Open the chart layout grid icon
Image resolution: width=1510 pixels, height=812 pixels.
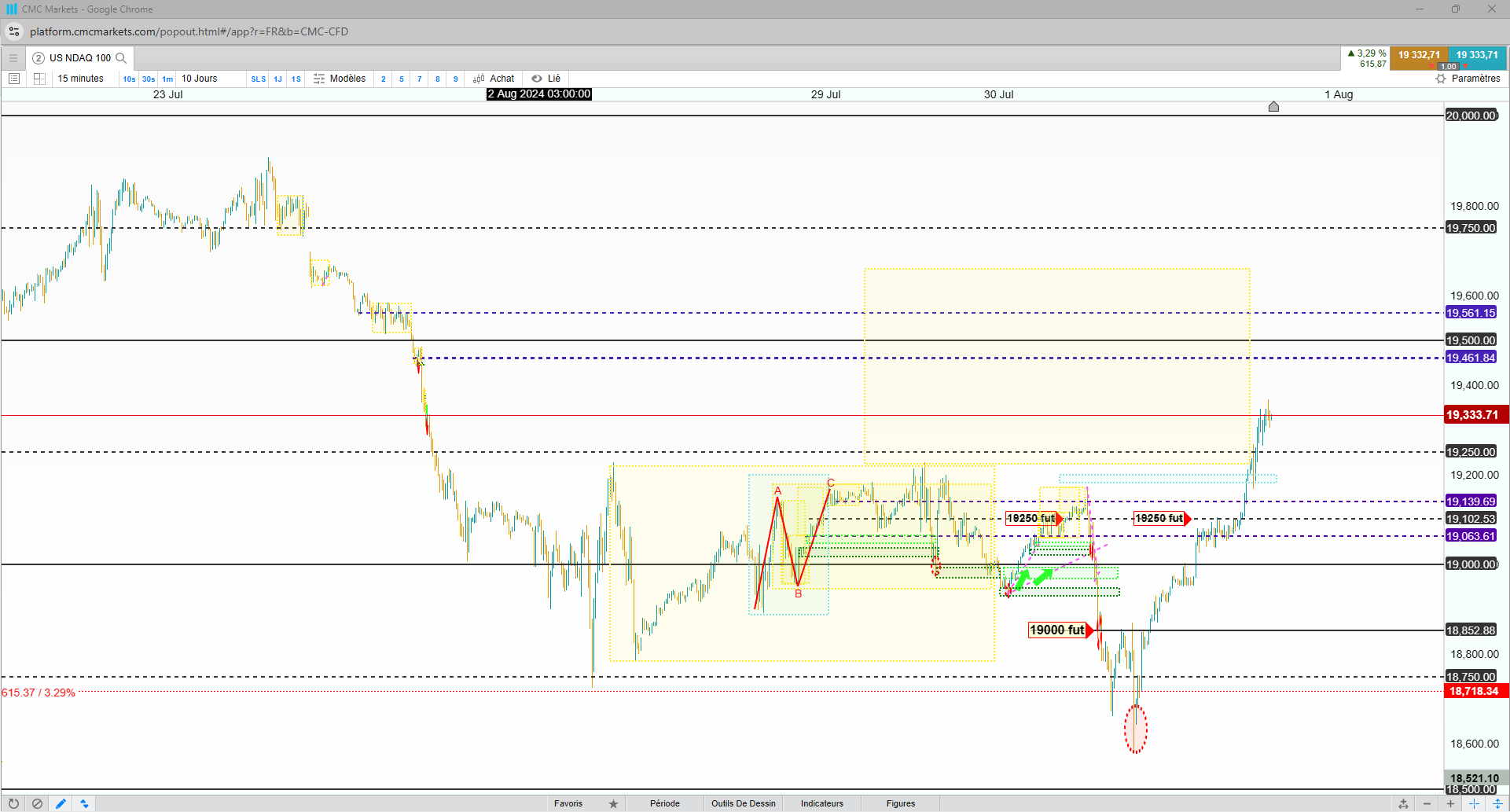click(39, 79)
